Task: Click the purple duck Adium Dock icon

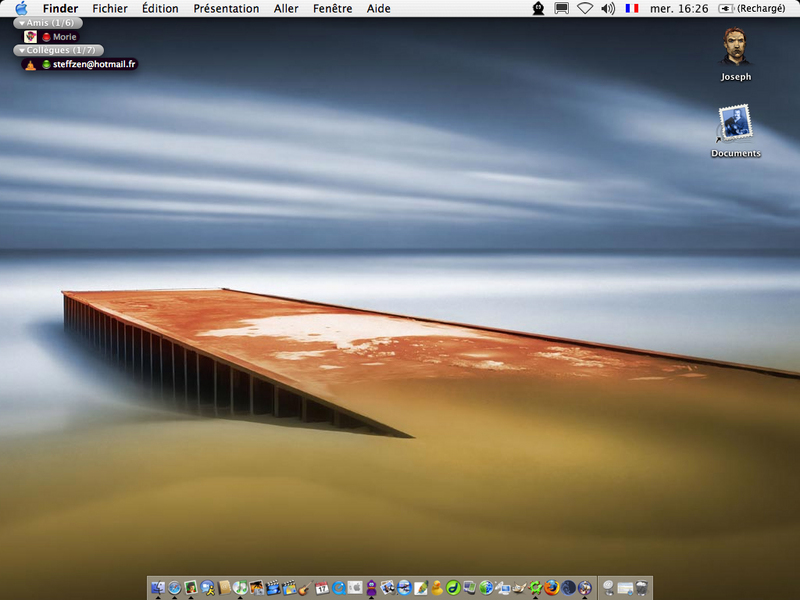Action: [371, 588]
